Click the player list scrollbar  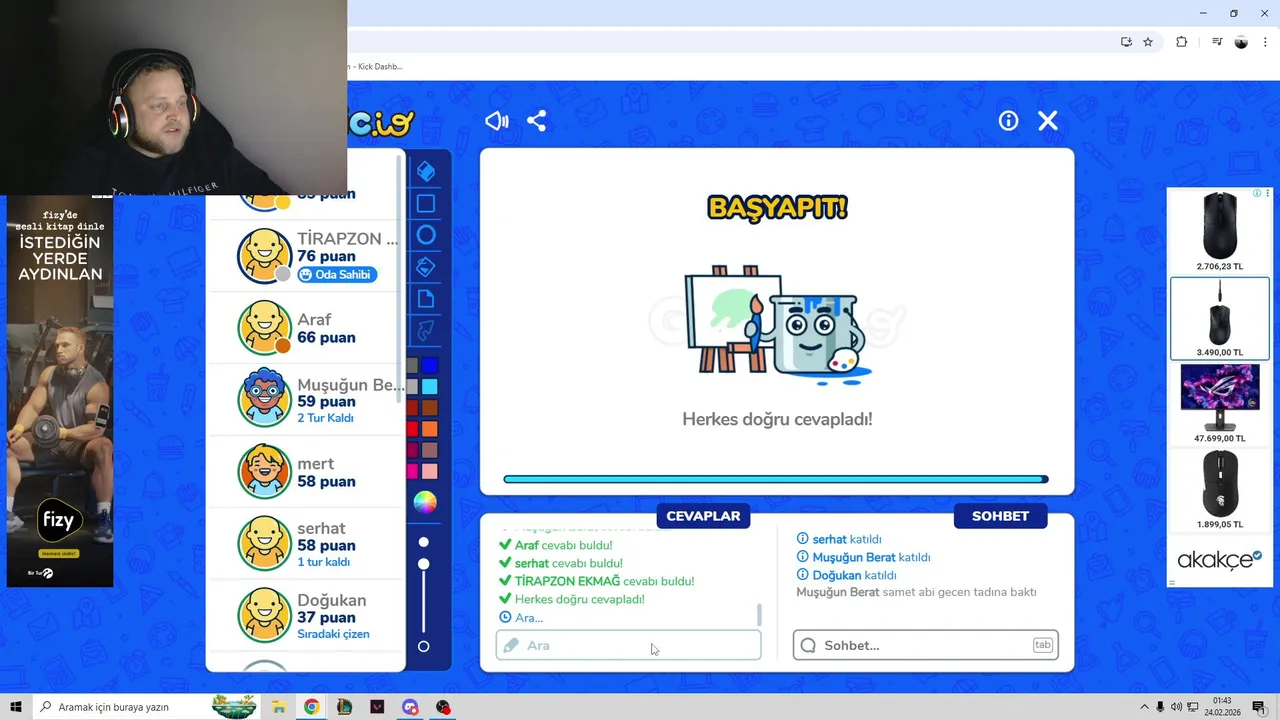[400, 280]
